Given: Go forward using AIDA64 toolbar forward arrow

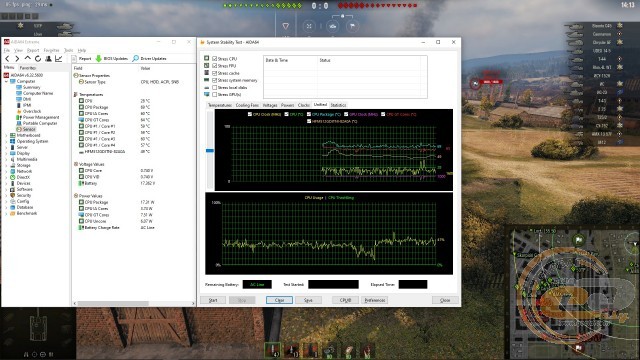Looking at the screenshot, I should [17, 59].
